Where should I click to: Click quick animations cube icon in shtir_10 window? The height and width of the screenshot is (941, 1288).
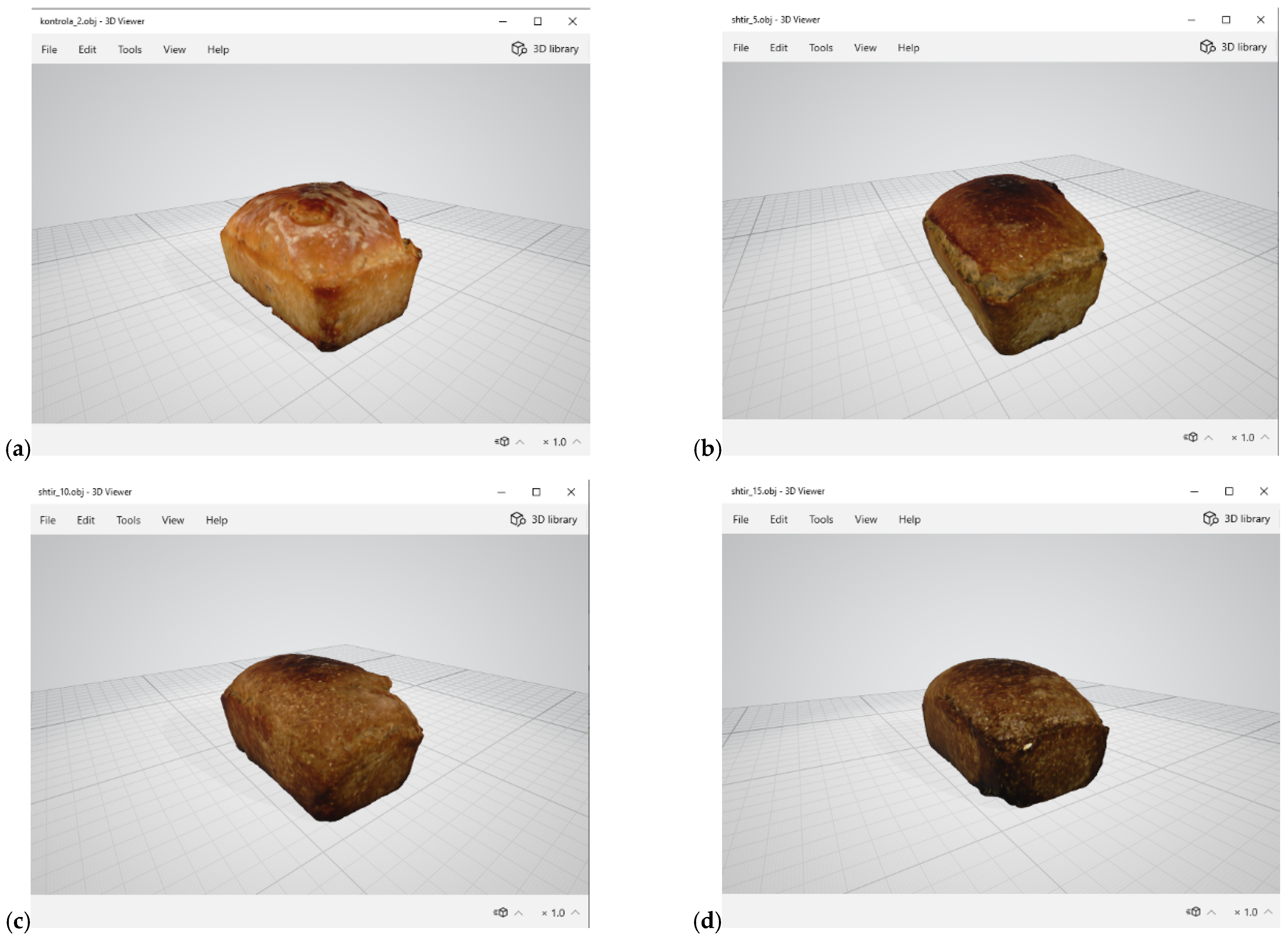501,913
